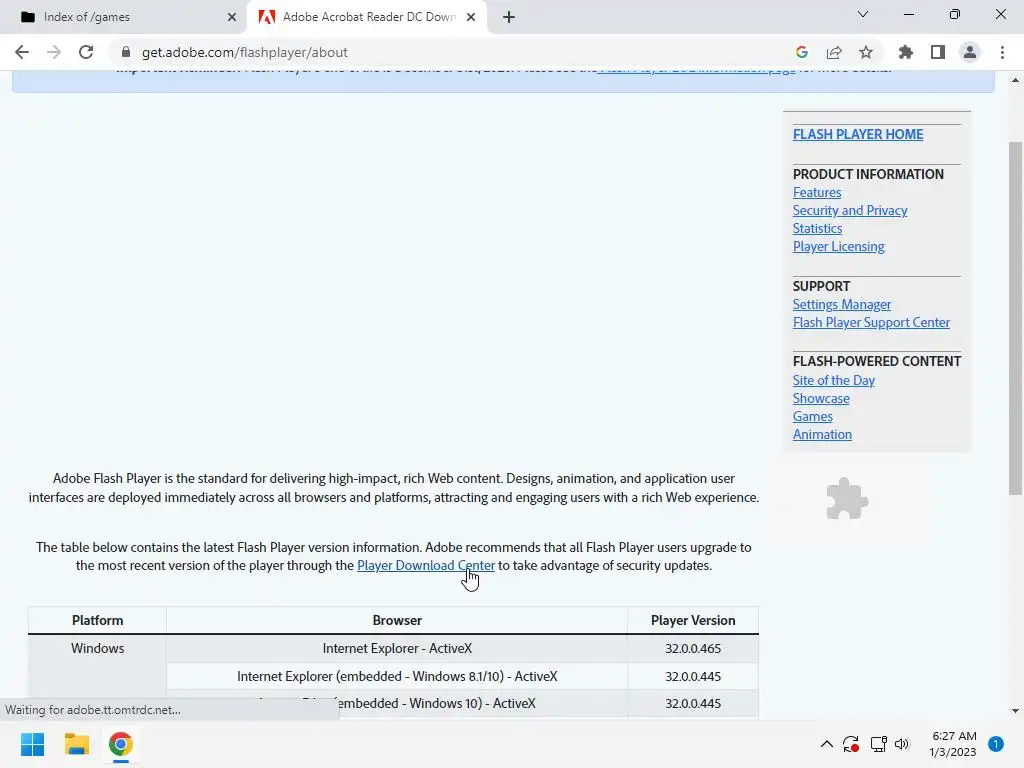Open Security and Privacy link

[850, 210]
